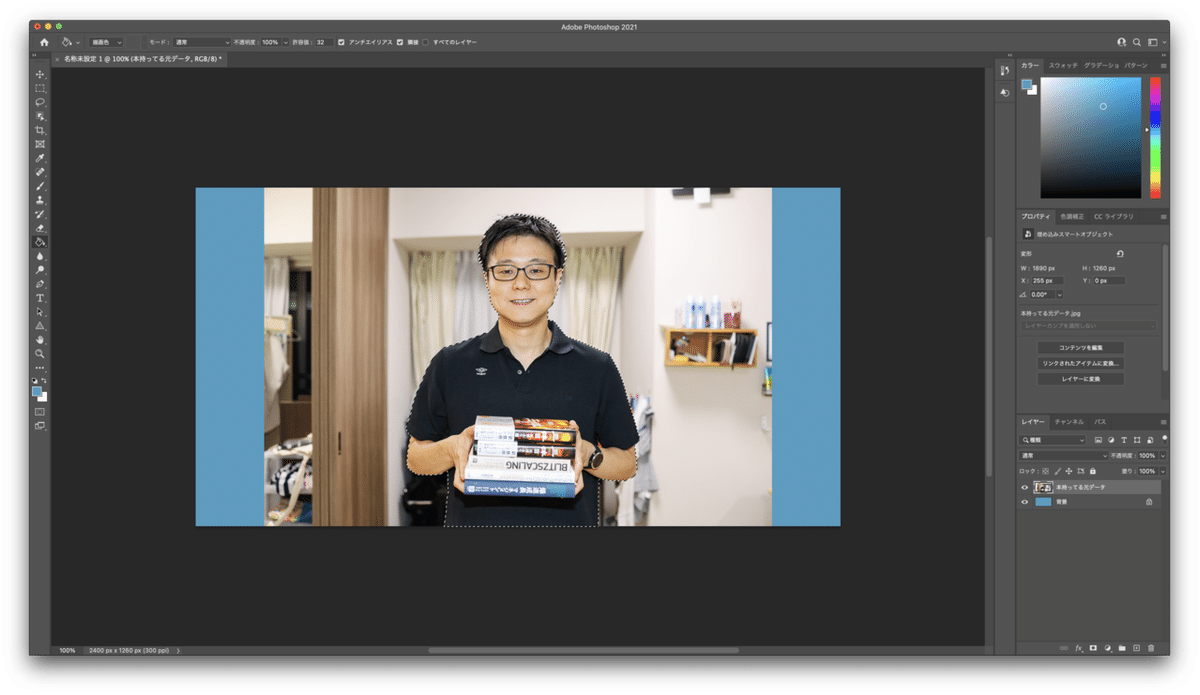Switch to the チャンネル tab
1200x695 pixels.
click(x=1069, y=422)
